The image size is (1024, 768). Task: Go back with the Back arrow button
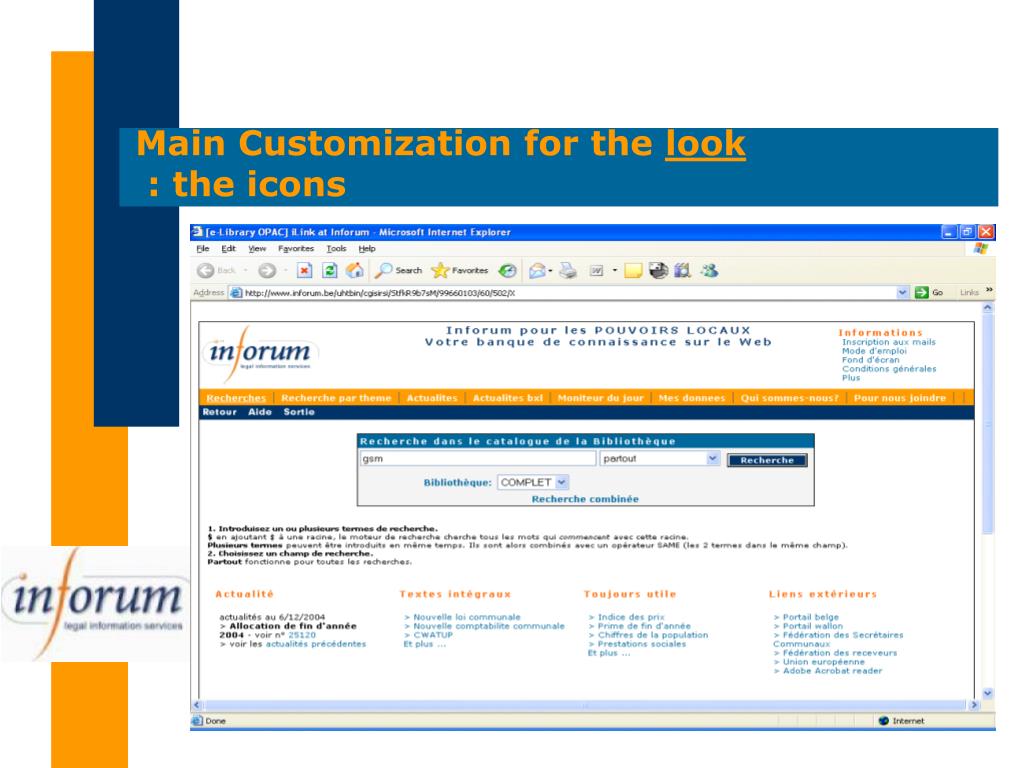[x=206, y=270]
